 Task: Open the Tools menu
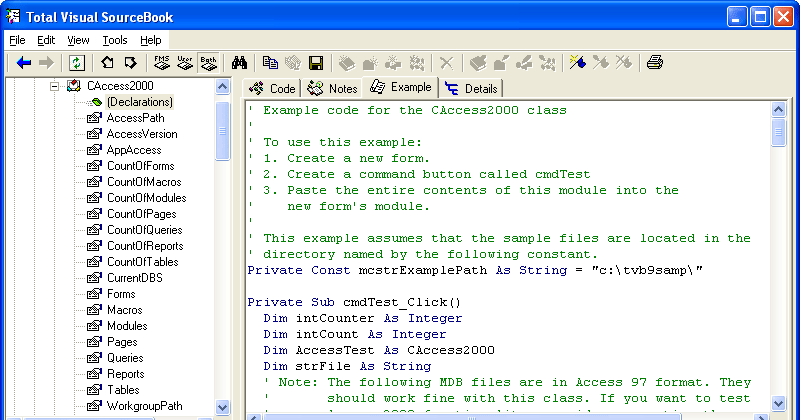(115, 40)
